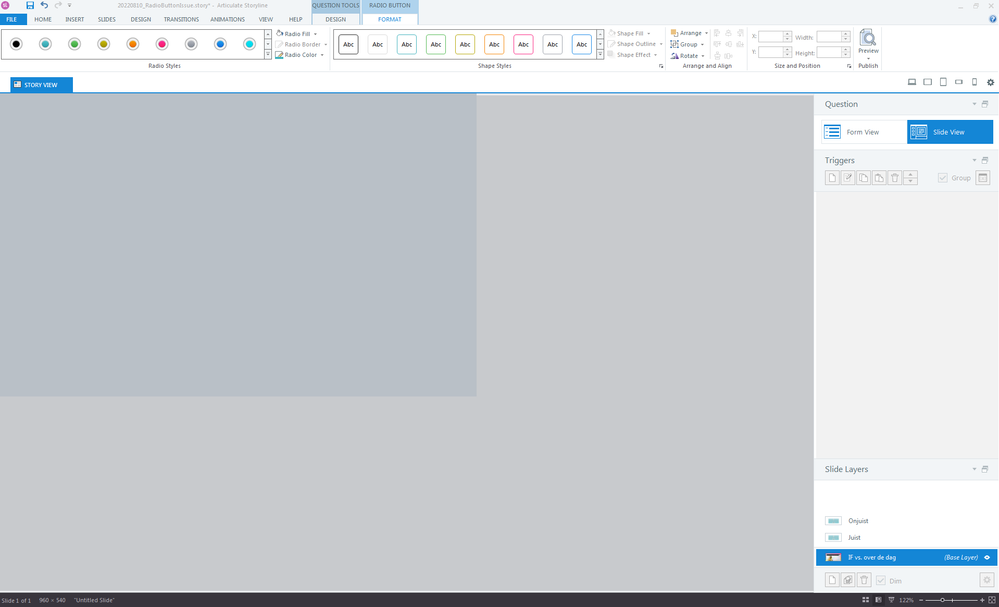This screenshot has width=999, height=607.
Task: Open the FILE menu
Action: click(x=11, y=19)
